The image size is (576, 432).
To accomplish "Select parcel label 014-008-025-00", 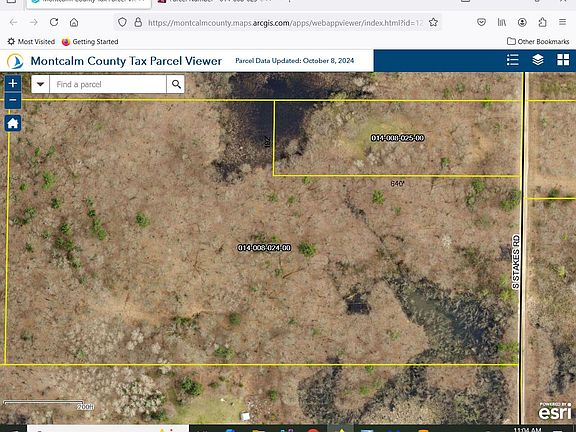I will click(397, 138).
